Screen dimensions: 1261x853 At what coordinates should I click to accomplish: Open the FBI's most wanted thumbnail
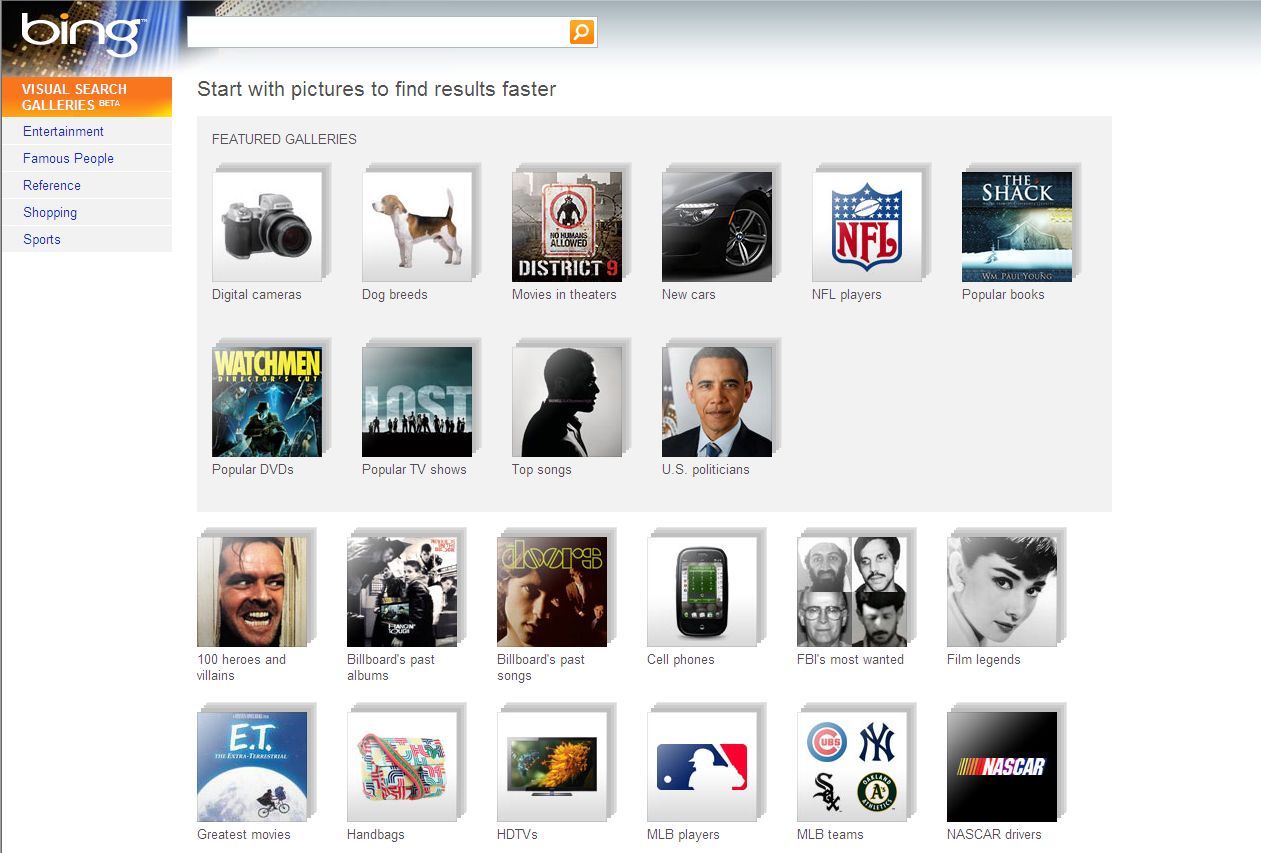pos(852,592)
